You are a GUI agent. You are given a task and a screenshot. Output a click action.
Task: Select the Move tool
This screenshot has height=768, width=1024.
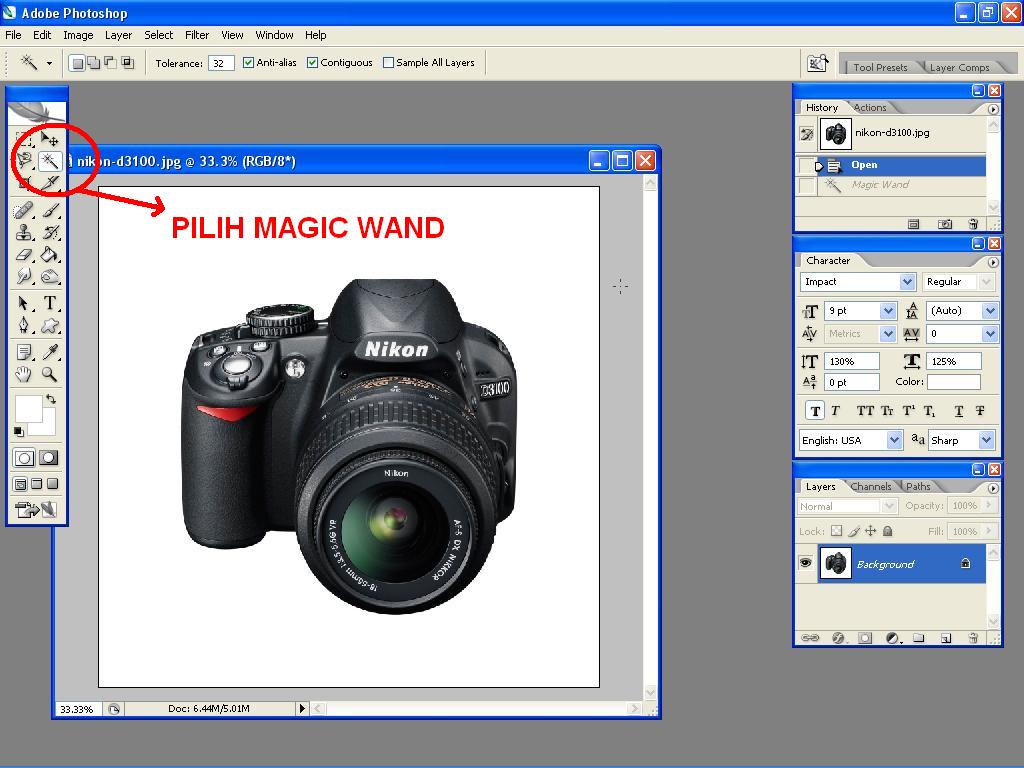click(50, 138)
